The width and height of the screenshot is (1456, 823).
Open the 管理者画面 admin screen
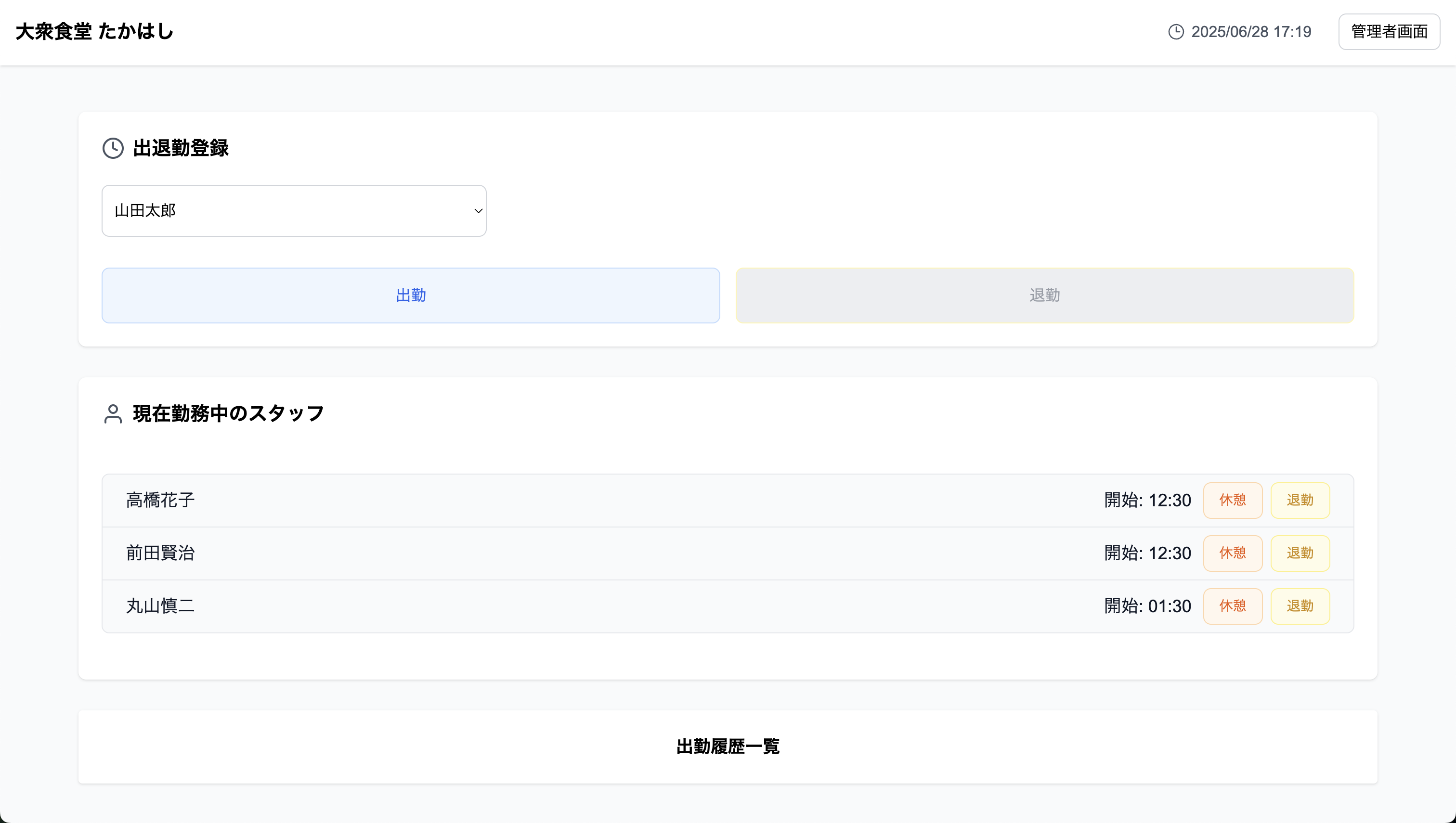[x=1389, y=32]
